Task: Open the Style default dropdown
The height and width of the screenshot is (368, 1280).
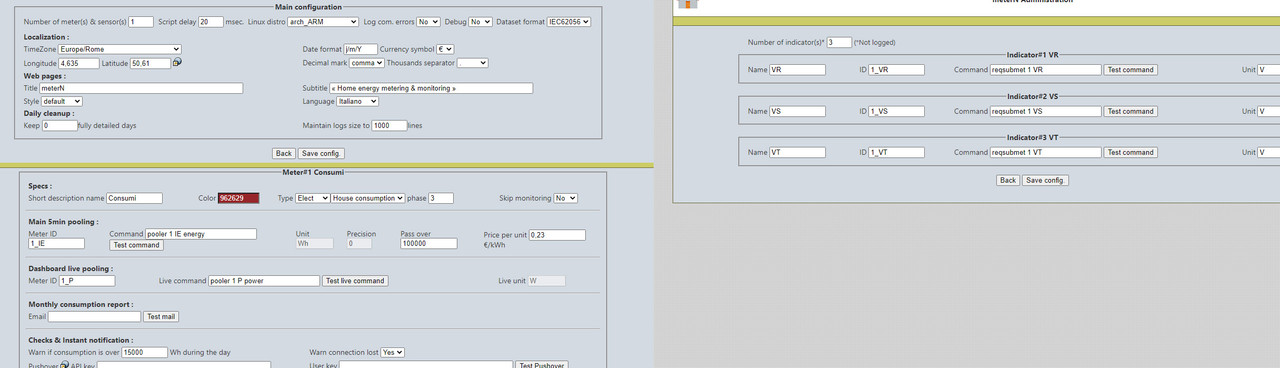Action: (x=62, y=101)
